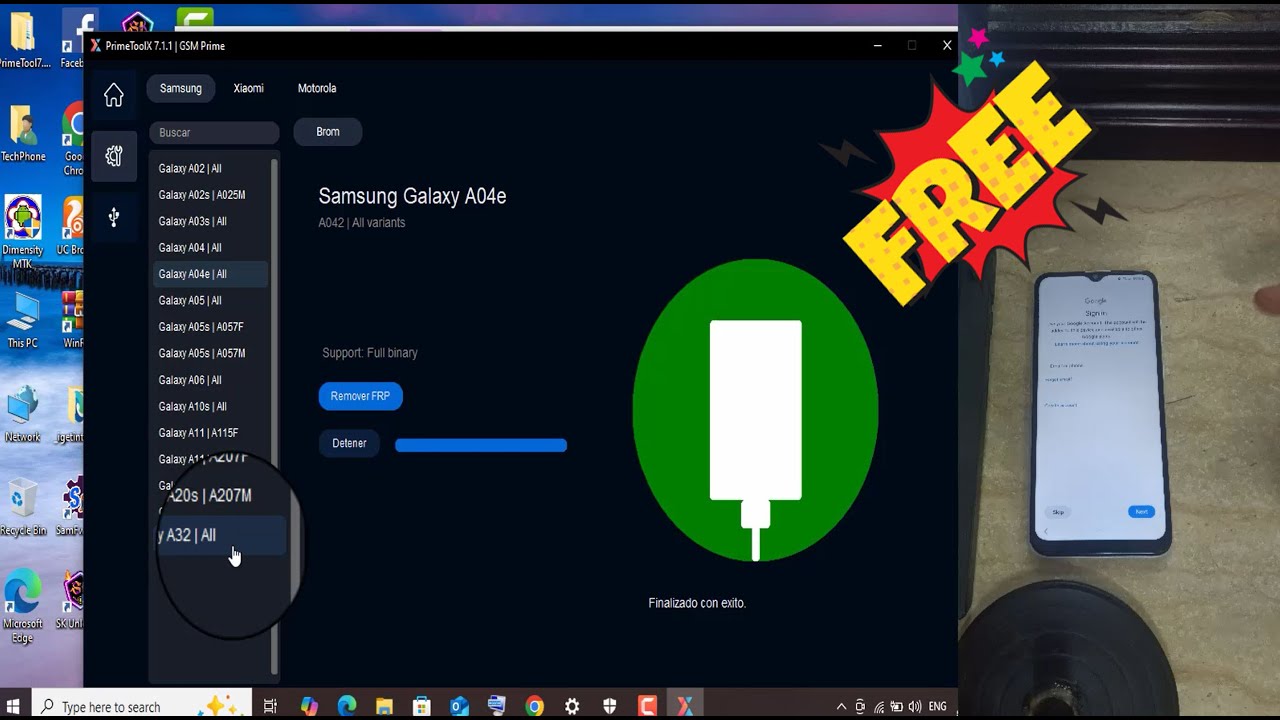
Task: Open the orange C app in taskbar
Action: pyautogui.click(x=647, y=706)
